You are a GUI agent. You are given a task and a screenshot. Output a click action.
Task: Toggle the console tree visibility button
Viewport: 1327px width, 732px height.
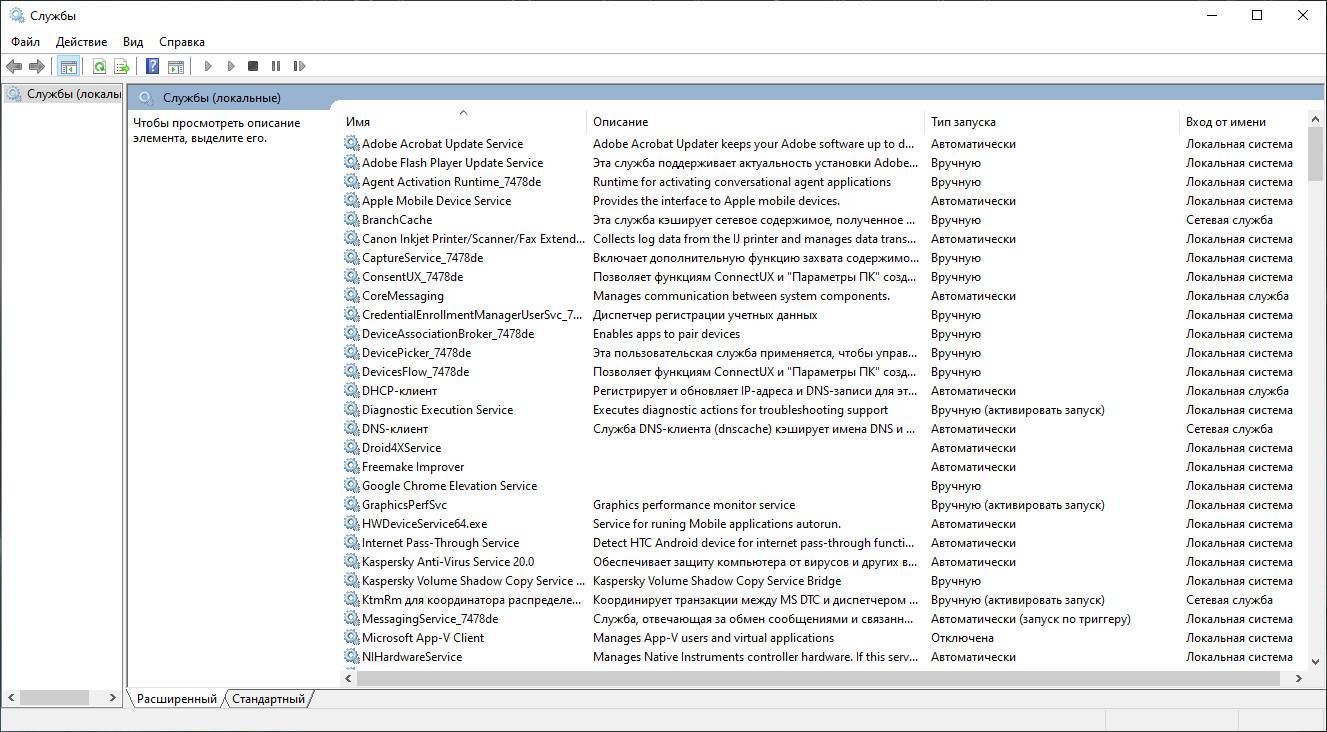69,66
